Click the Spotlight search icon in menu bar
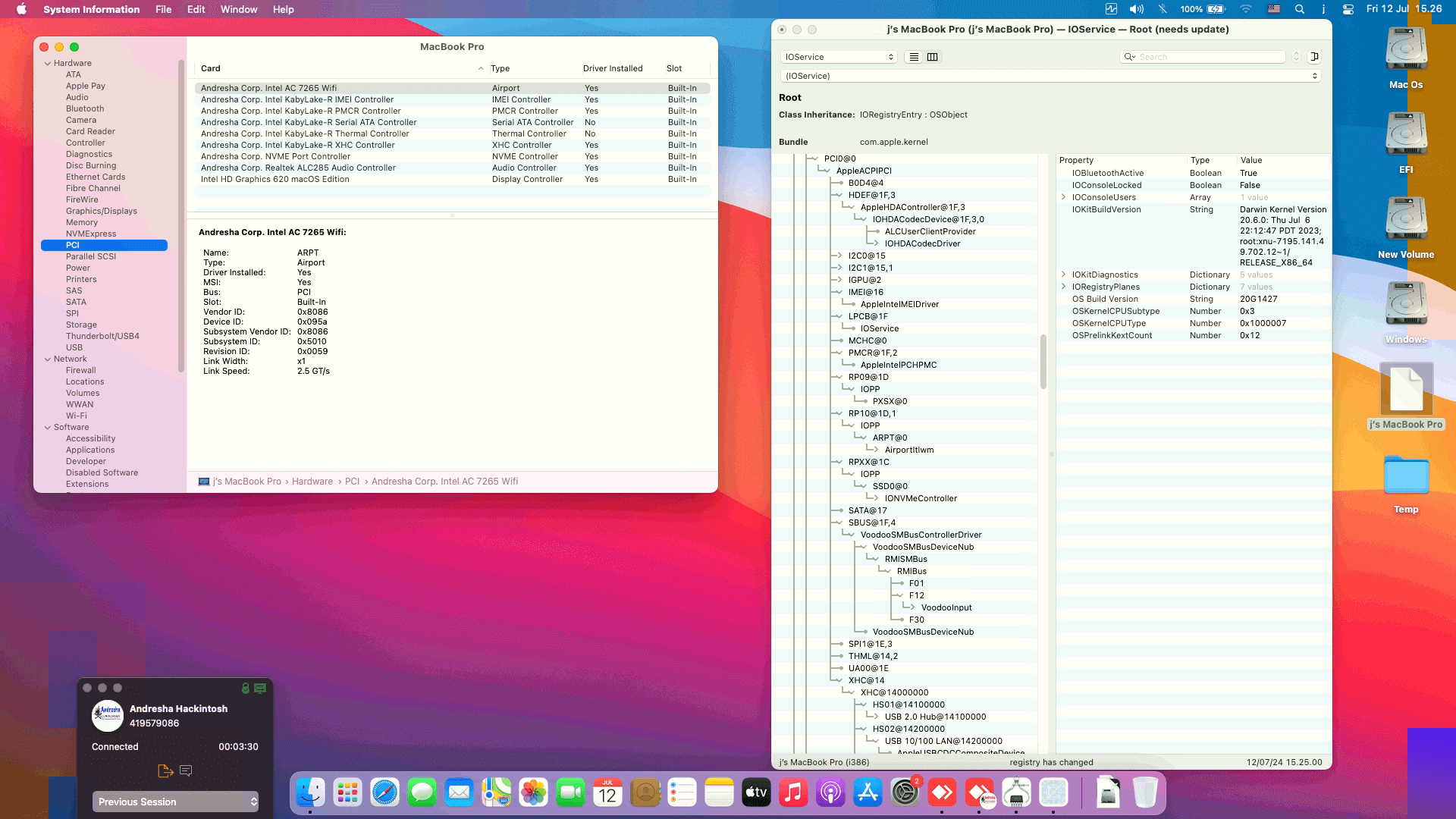The height and width of the screenshot is (819, 1456). (1299, 9)
